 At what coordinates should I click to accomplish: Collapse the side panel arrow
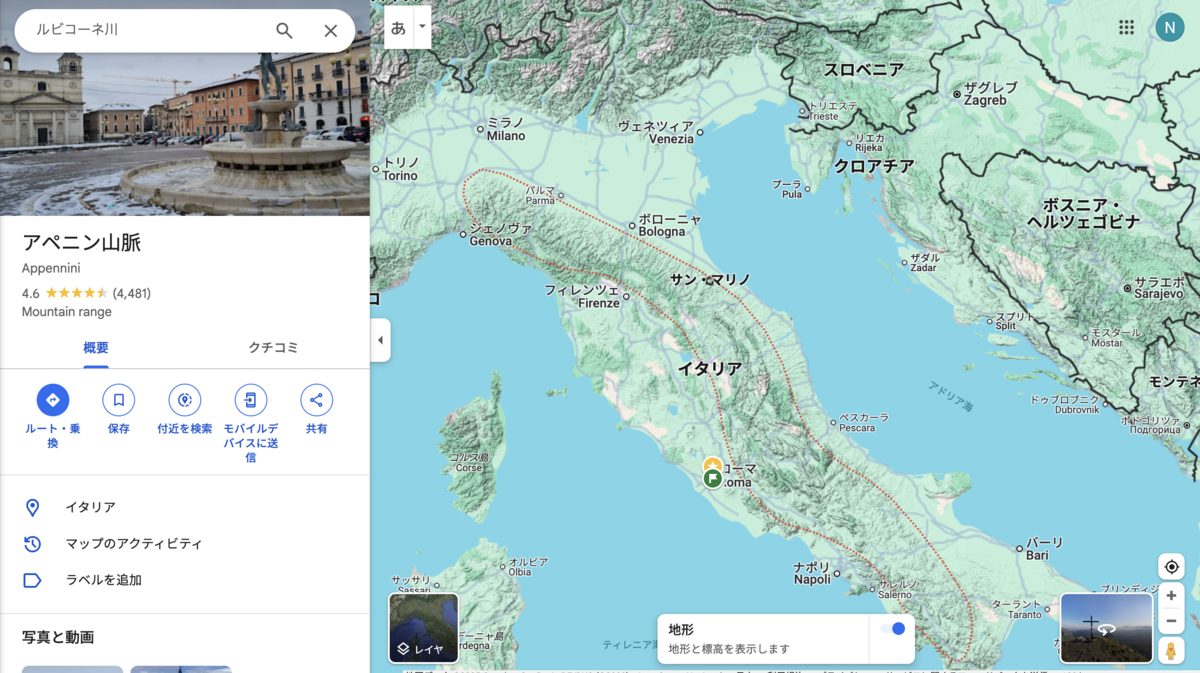coord(380,340)
